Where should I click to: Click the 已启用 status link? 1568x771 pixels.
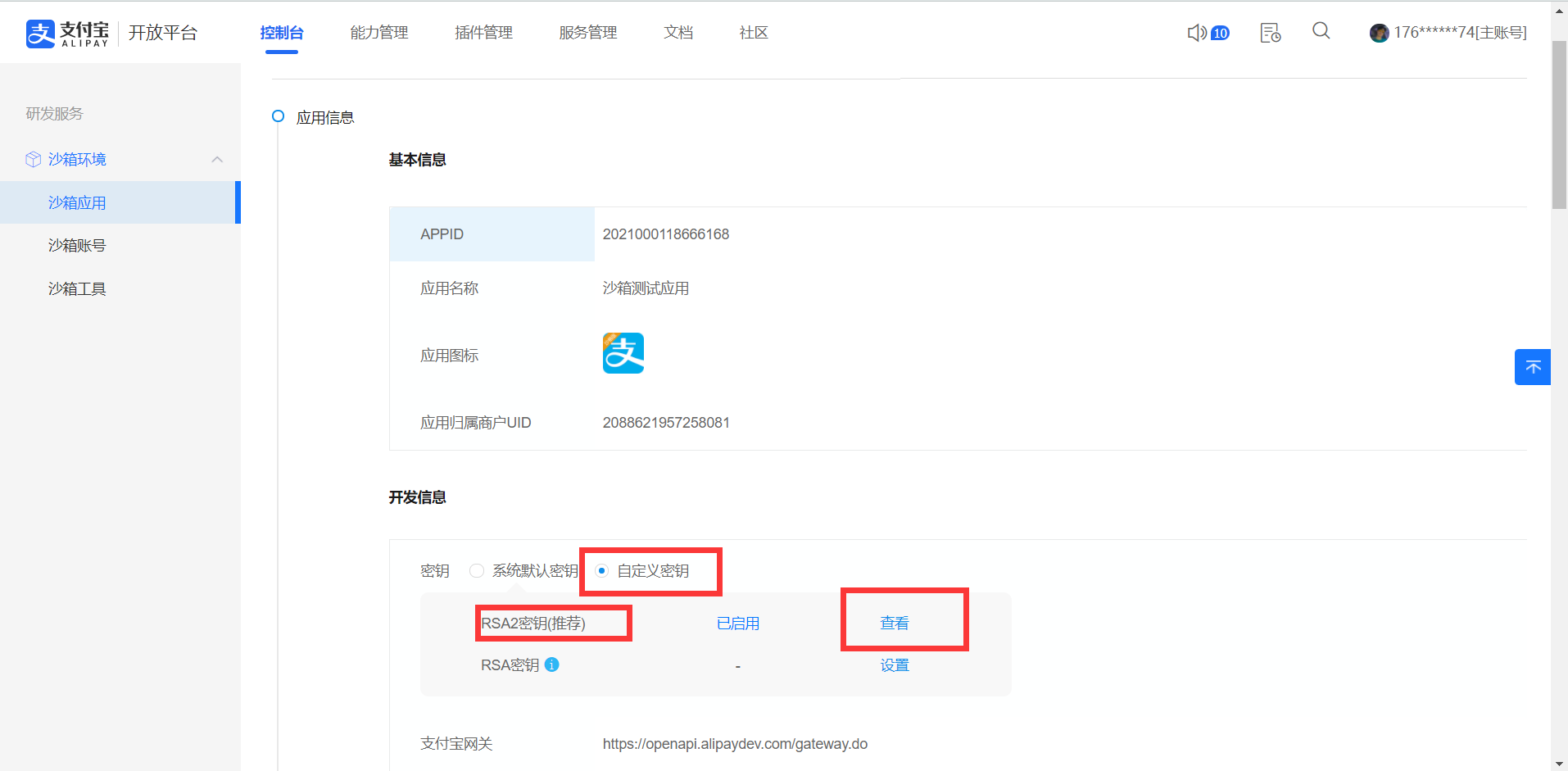tap(738, 624)
